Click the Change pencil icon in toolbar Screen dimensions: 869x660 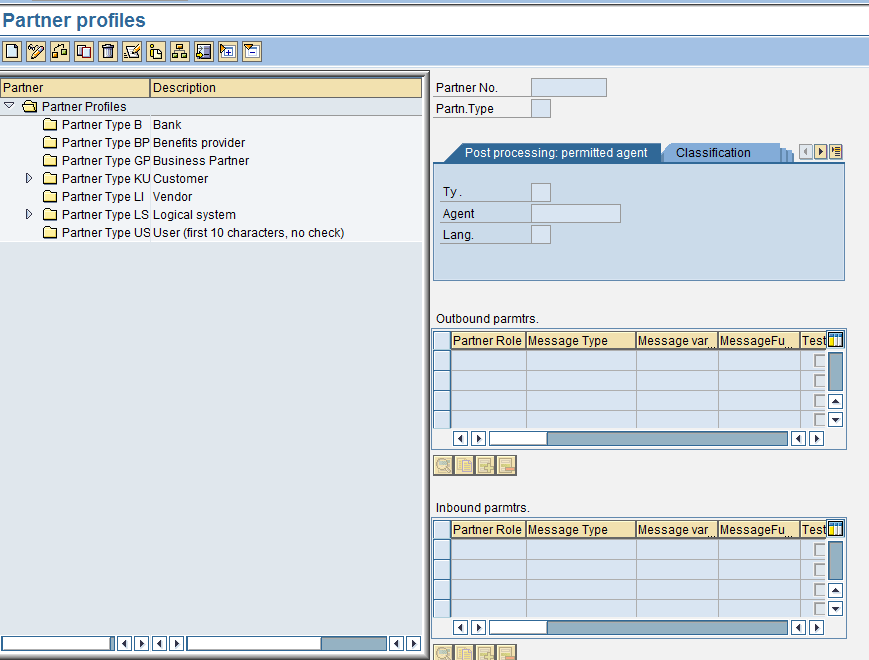(x=36, y=51)
